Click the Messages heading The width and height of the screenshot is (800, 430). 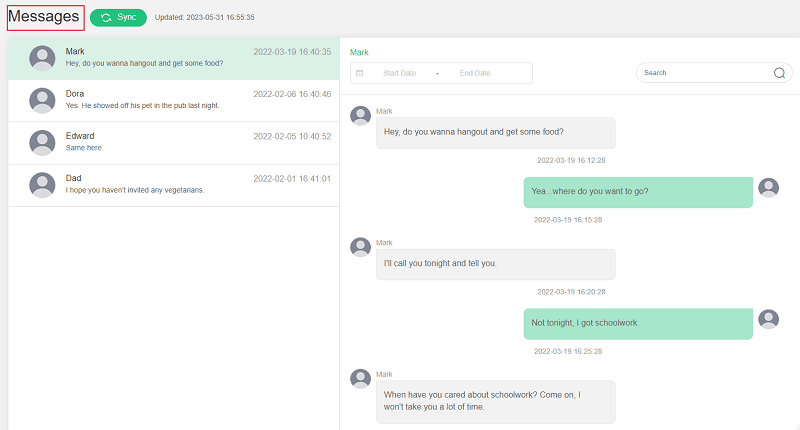coord(44,16)
